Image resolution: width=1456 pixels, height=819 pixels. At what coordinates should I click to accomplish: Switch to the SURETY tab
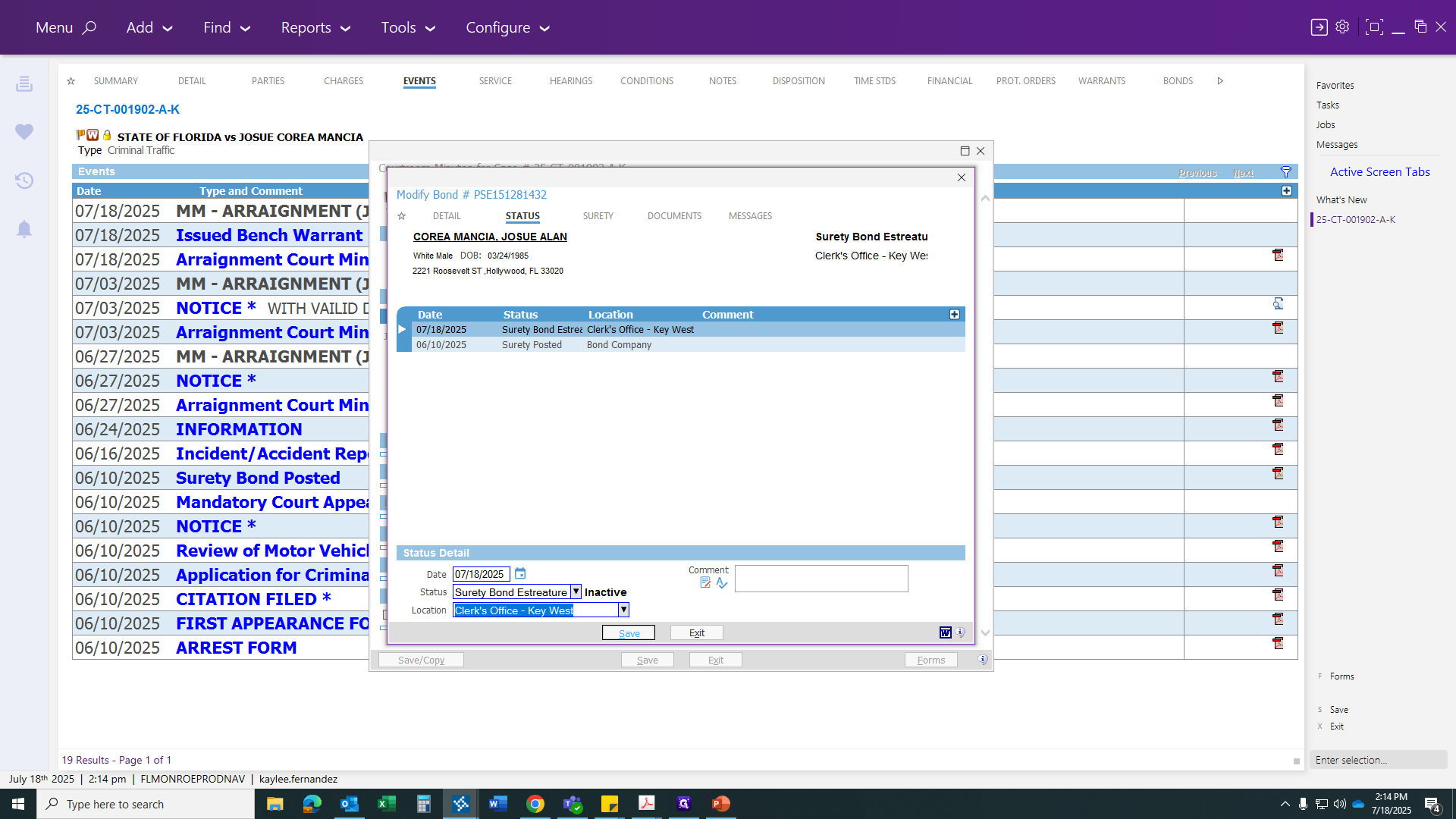pos(598,216)
